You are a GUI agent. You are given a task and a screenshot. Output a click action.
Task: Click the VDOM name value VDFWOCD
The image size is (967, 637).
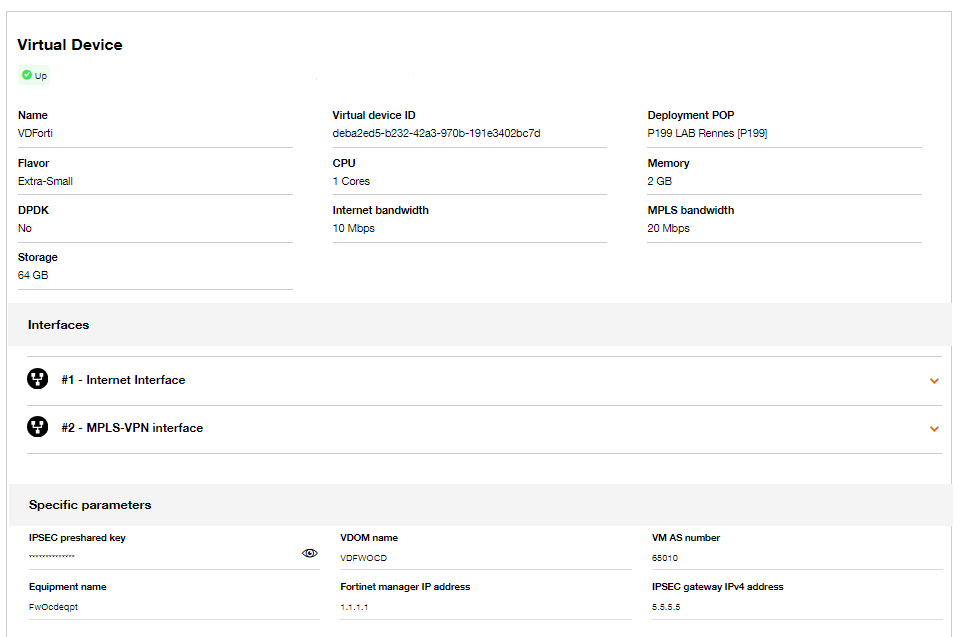coord(363,558)
